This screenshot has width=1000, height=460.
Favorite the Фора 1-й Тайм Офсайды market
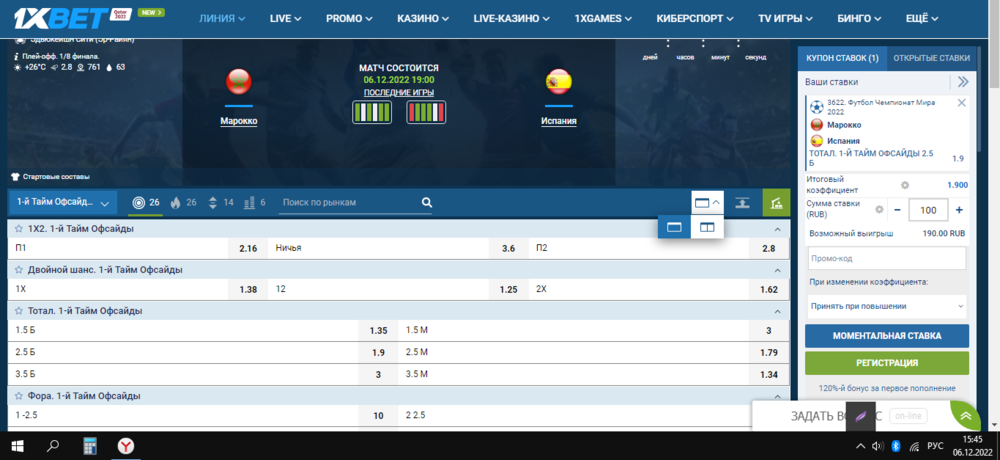(x=19, y=396)
